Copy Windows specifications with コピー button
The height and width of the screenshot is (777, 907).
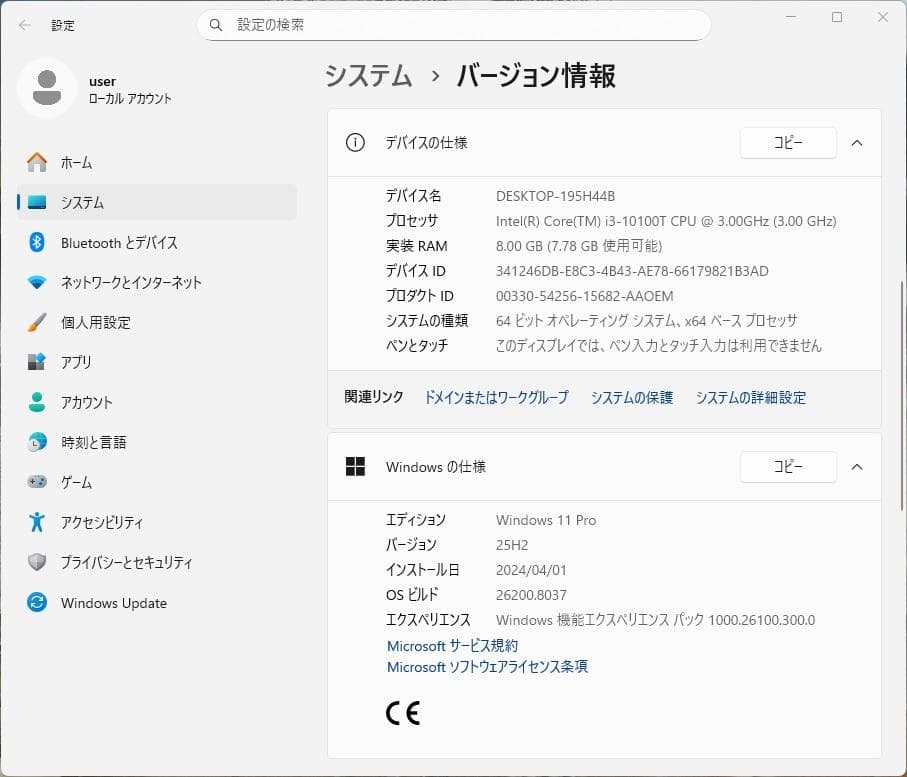(788, 466)
